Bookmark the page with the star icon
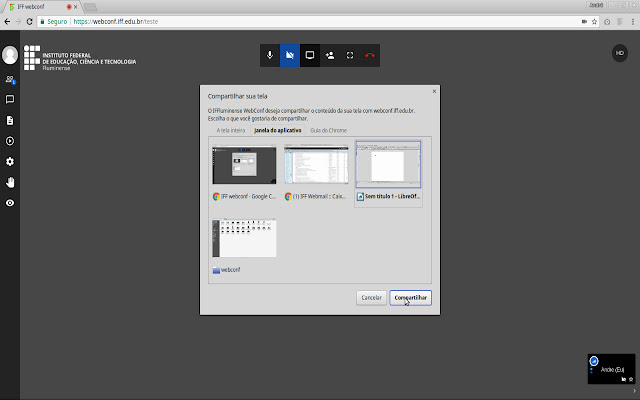 tap(594, 22)
